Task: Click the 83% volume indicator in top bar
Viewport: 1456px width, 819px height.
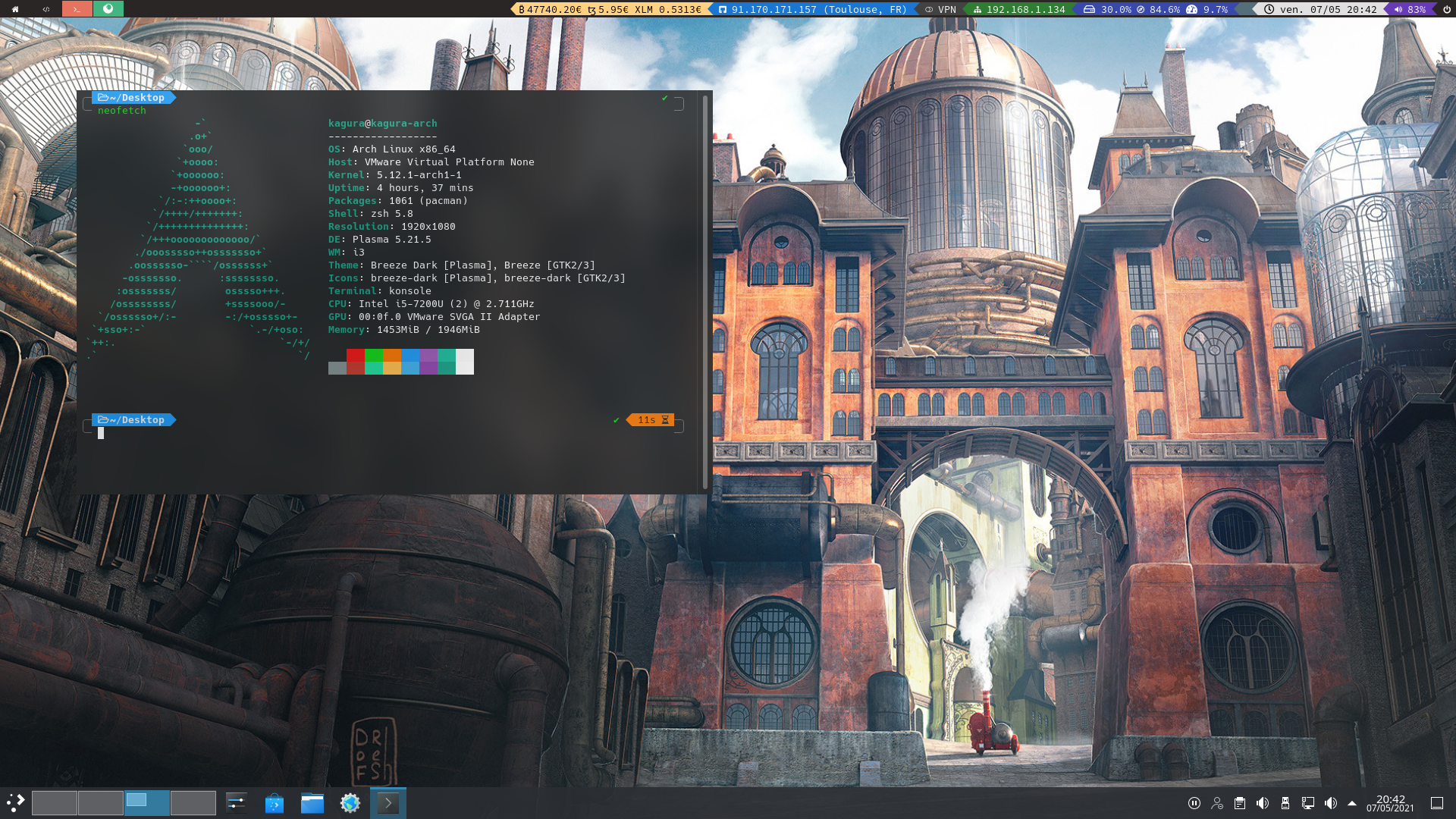Action: 1409,9
